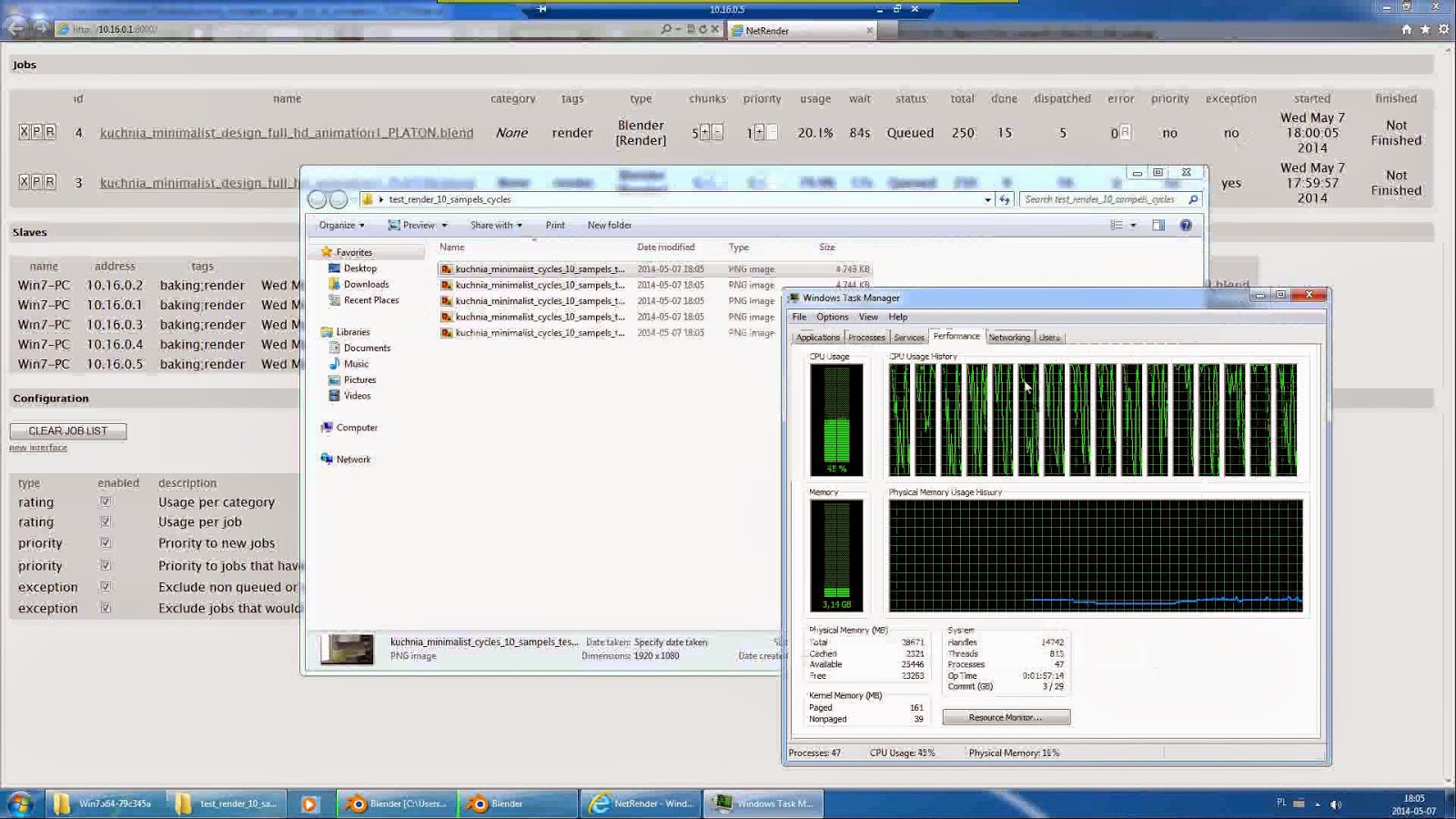Open Task Manager Options menu
This screenshot has height=819, width=1456.
point(832,317)
